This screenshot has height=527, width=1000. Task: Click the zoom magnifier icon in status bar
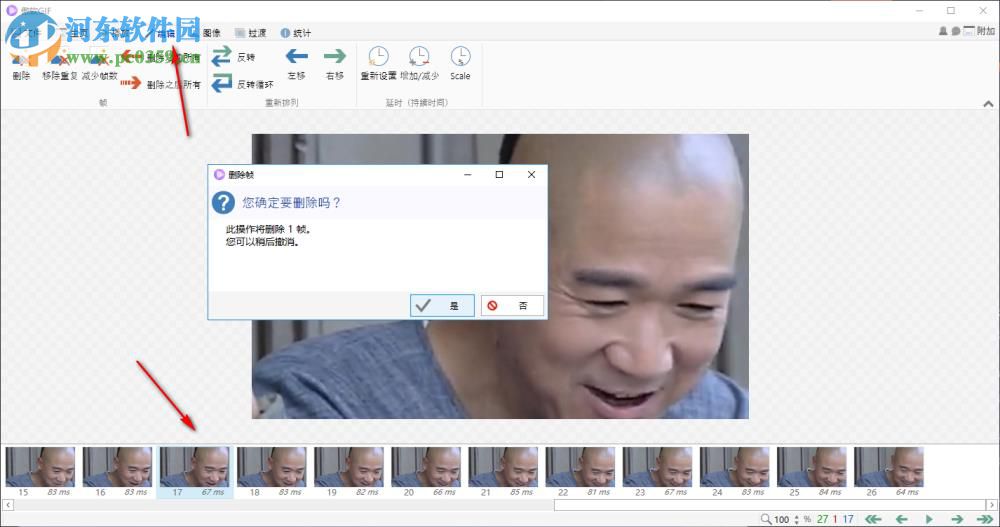coord(766,519)
